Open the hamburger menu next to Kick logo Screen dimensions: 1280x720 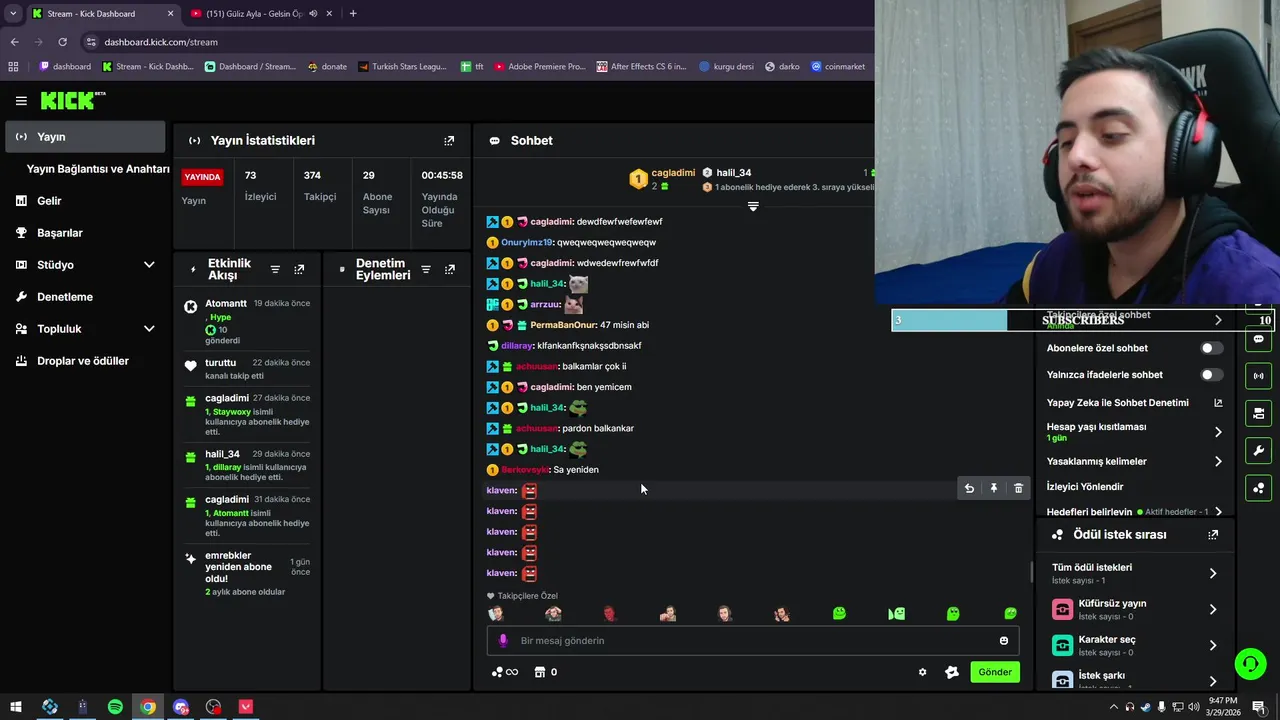pos(21,100)
